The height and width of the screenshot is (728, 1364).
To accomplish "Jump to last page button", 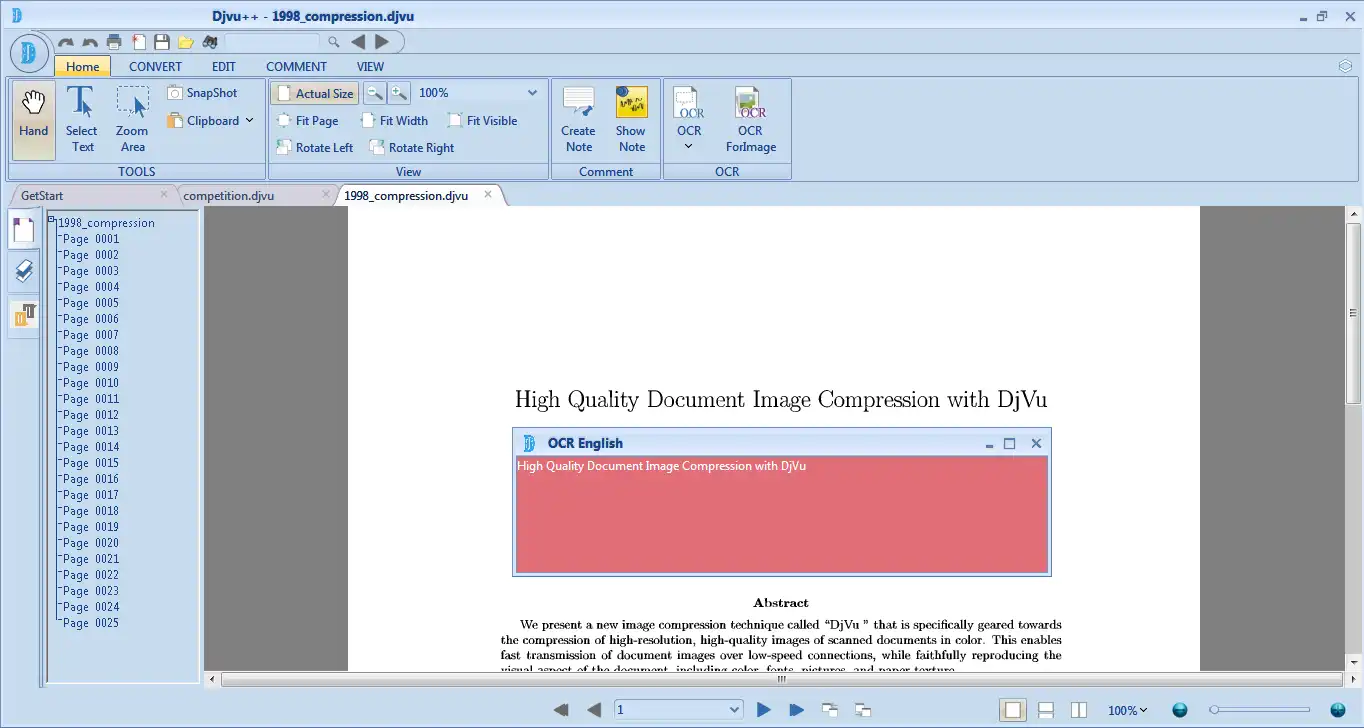I will [797, 710].
